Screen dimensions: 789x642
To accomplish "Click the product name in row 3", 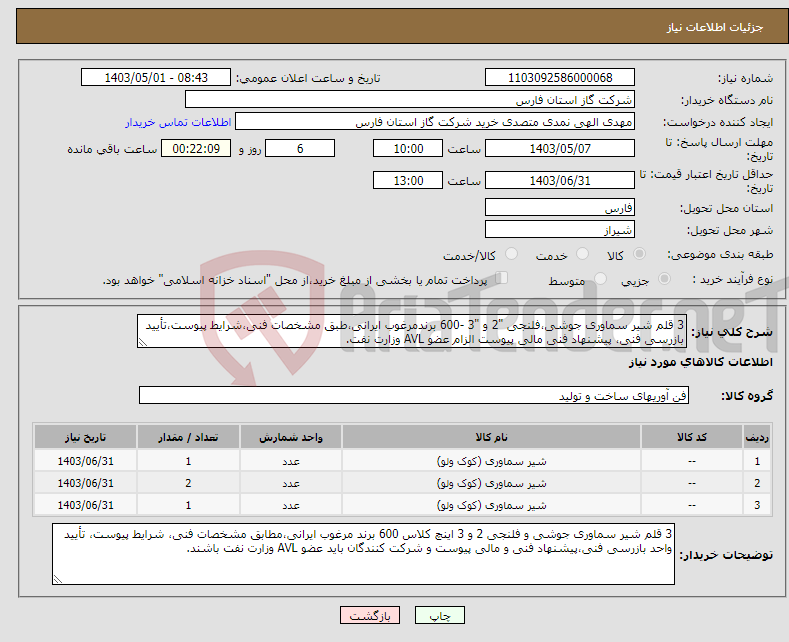I will [491, 505].
